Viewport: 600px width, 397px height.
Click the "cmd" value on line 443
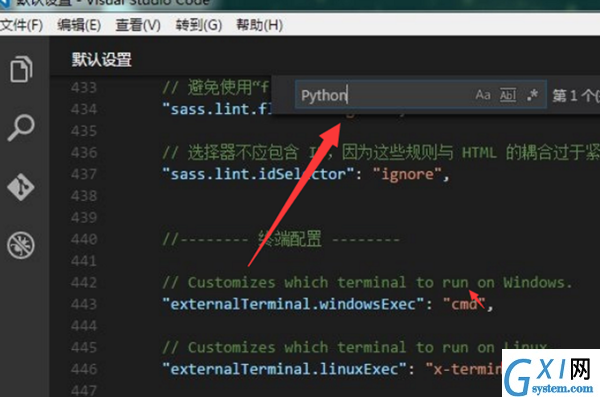(x=464, y=304)
